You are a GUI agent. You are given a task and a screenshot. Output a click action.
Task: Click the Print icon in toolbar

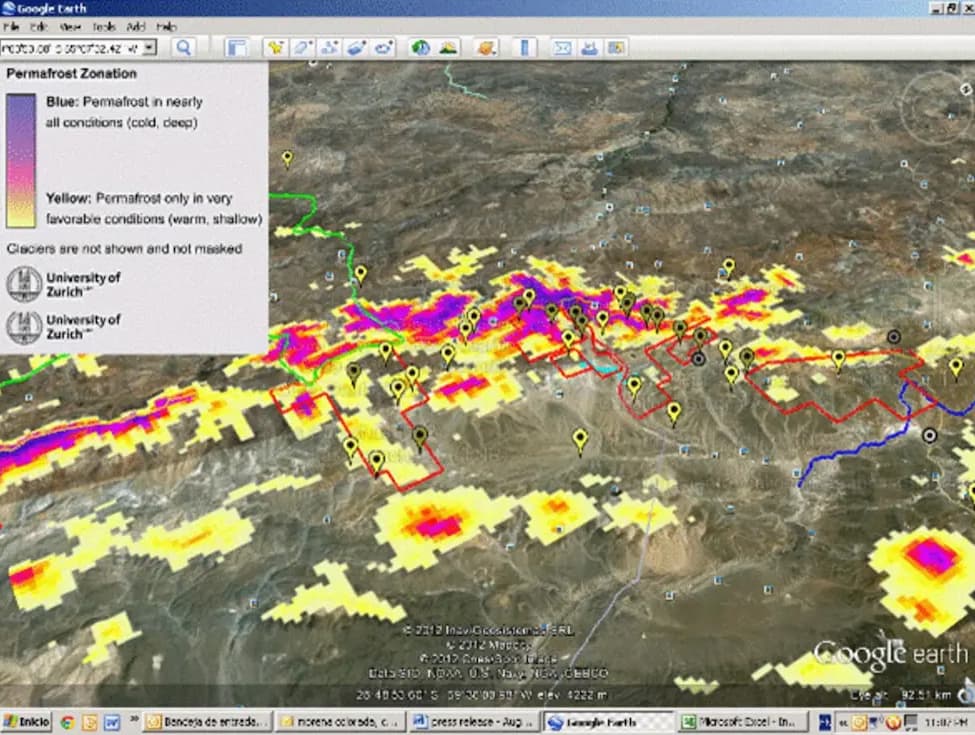(590, 47)
